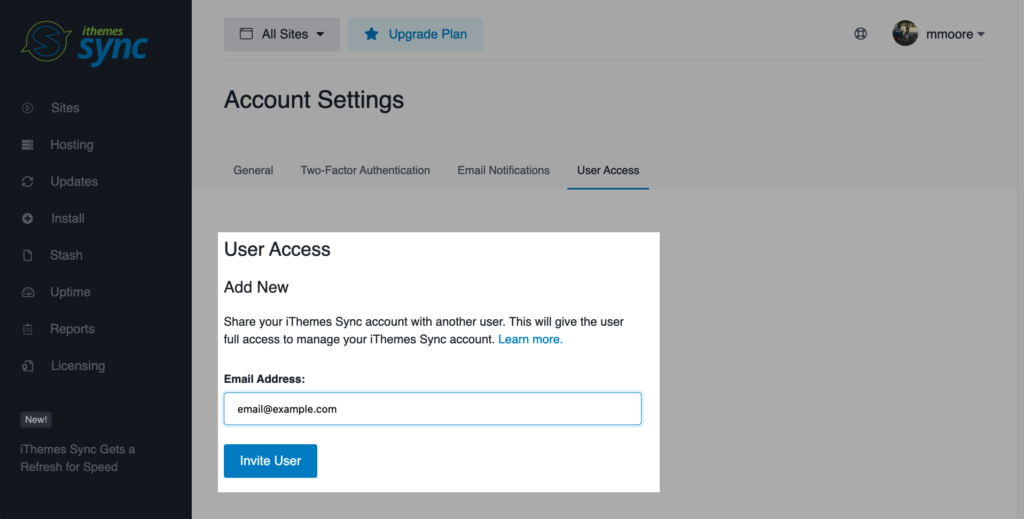This screenshot has height=519, width=1024.
Task: Follow the Learn more link
Action: tap(530, 340)
